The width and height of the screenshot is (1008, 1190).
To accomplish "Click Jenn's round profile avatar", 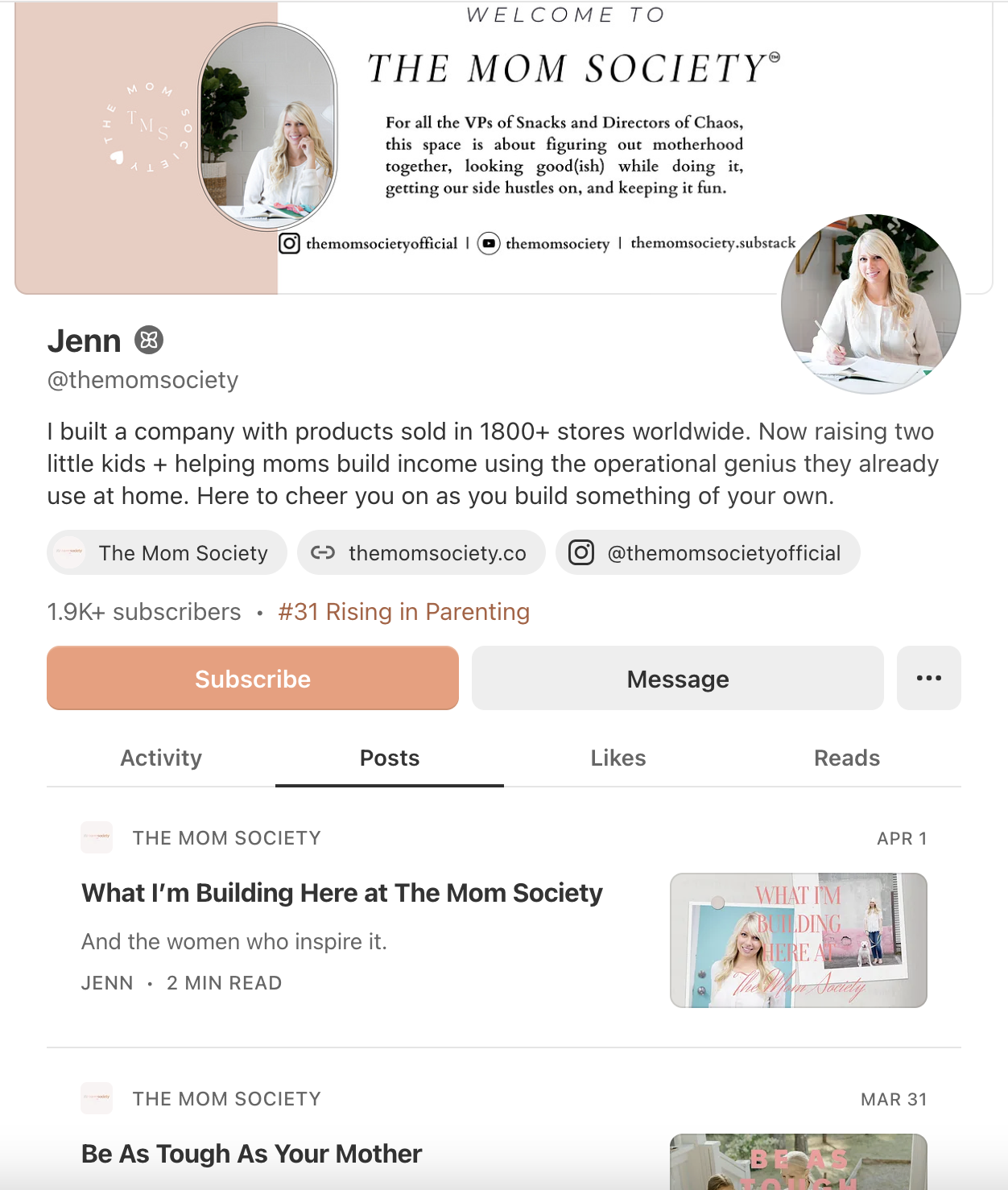I will (x=871, y=304).
